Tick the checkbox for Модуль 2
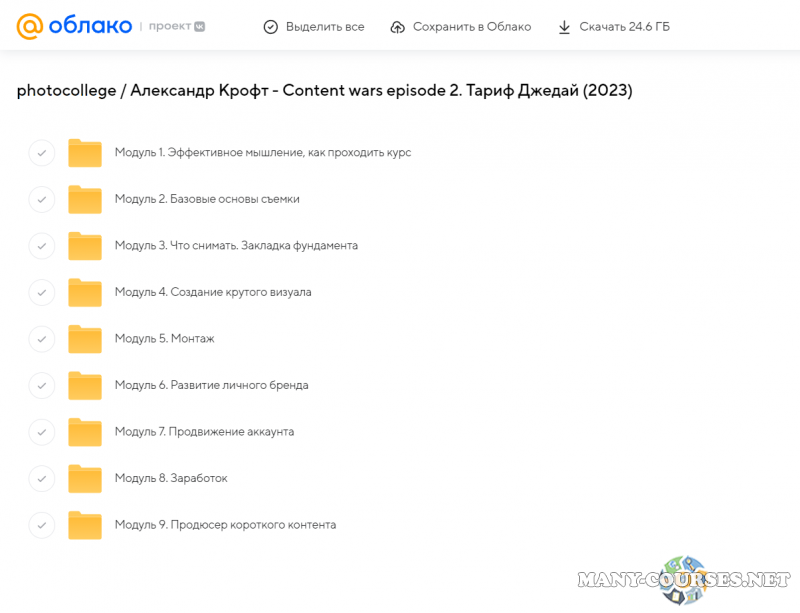 pos(41,199)
